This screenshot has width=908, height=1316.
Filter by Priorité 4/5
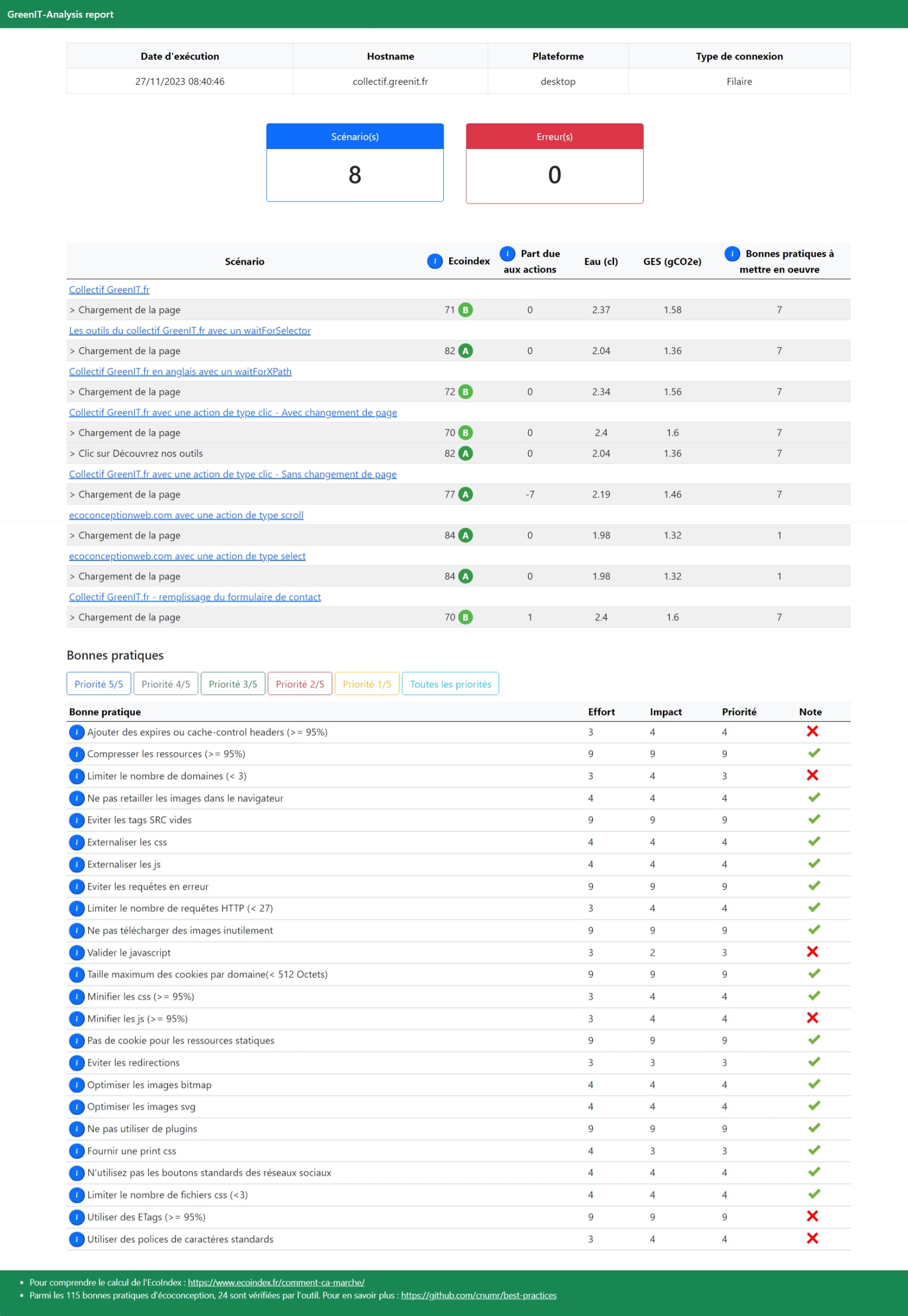[x=166, y=684]
